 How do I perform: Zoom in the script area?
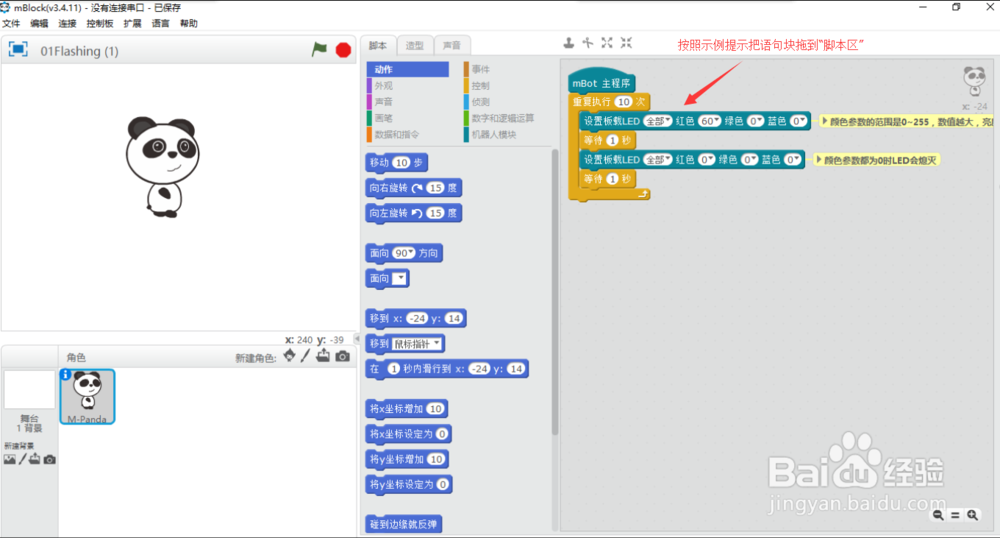point(972,515)
